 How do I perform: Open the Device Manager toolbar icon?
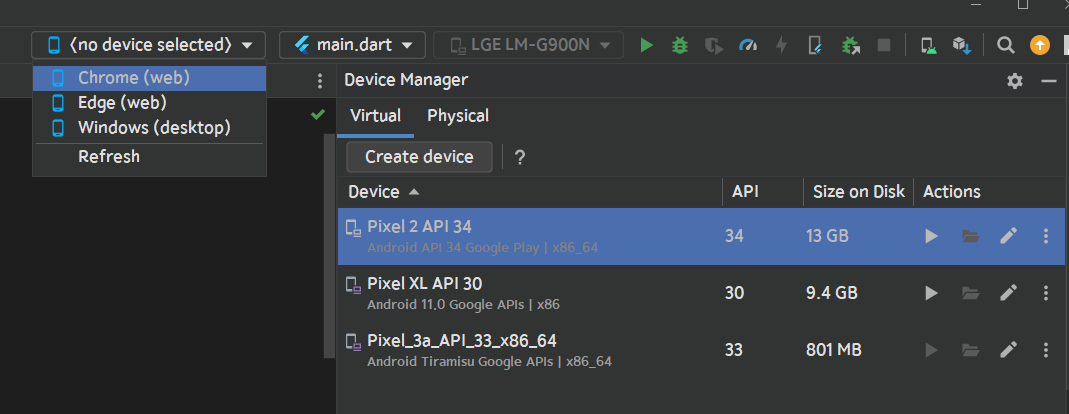(928, 46)
